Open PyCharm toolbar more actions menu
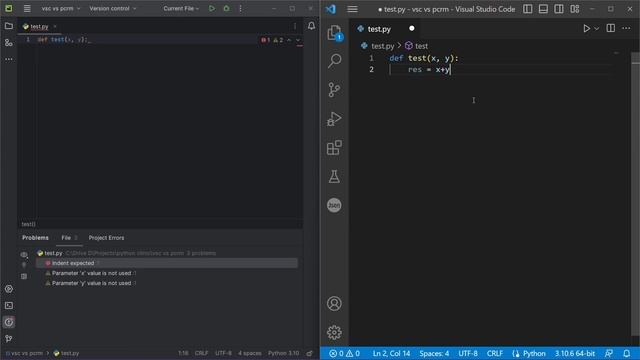Image resolution: width=640 pixels, height=360 pixels. point(240,8)
